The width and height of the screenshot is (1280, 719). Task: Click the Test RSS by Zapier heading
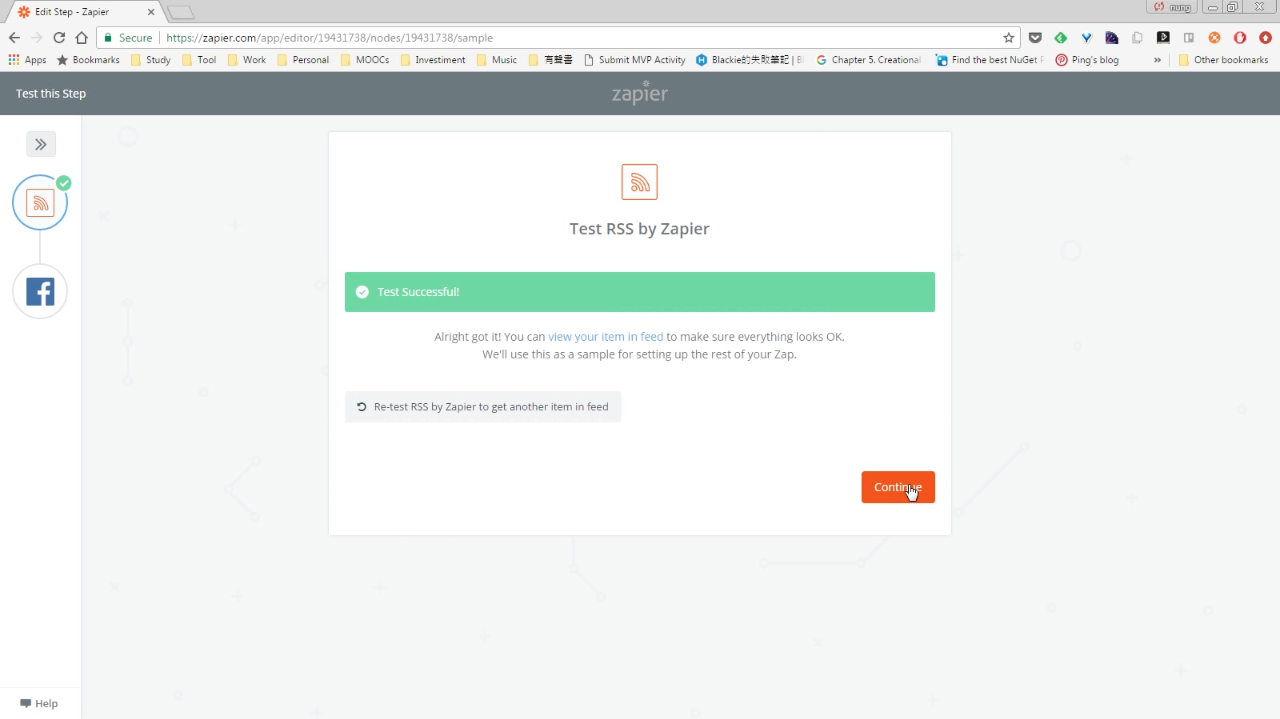640,229
